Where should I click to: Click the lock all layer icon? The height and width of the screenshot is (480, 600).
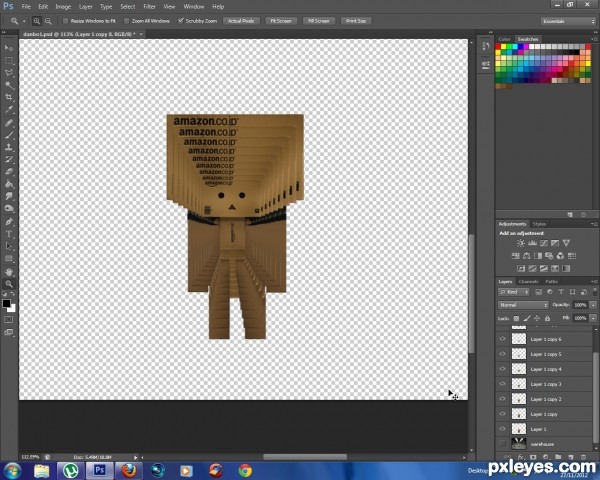(547, 318)
